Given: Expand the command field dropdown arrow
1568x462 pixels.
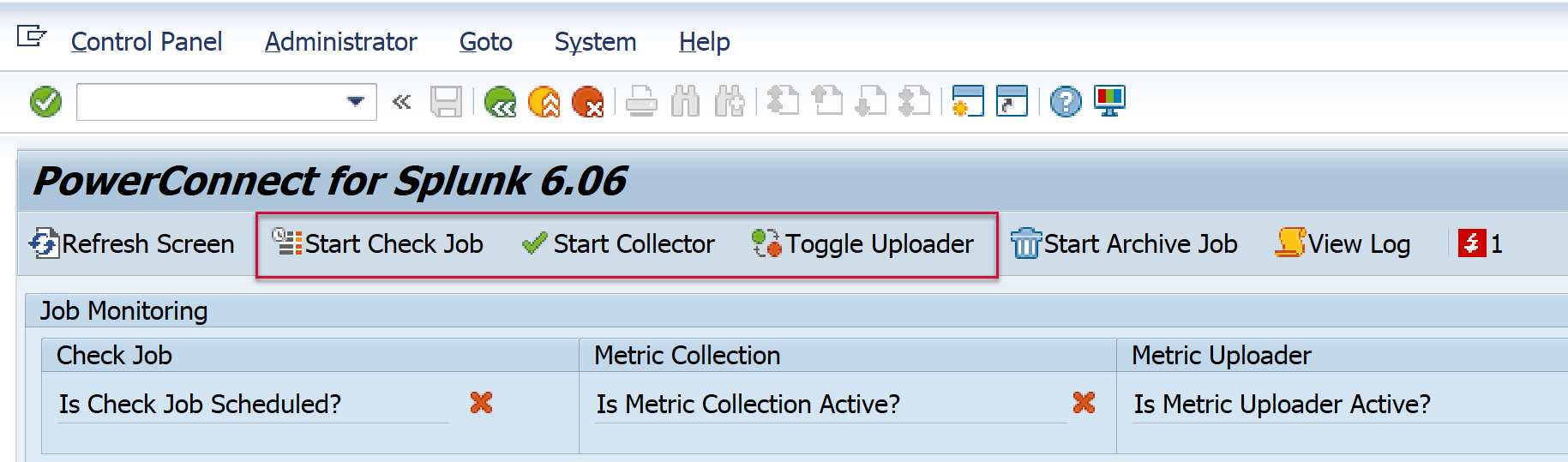Looking at the screenshot, I should tap(355, 102).
